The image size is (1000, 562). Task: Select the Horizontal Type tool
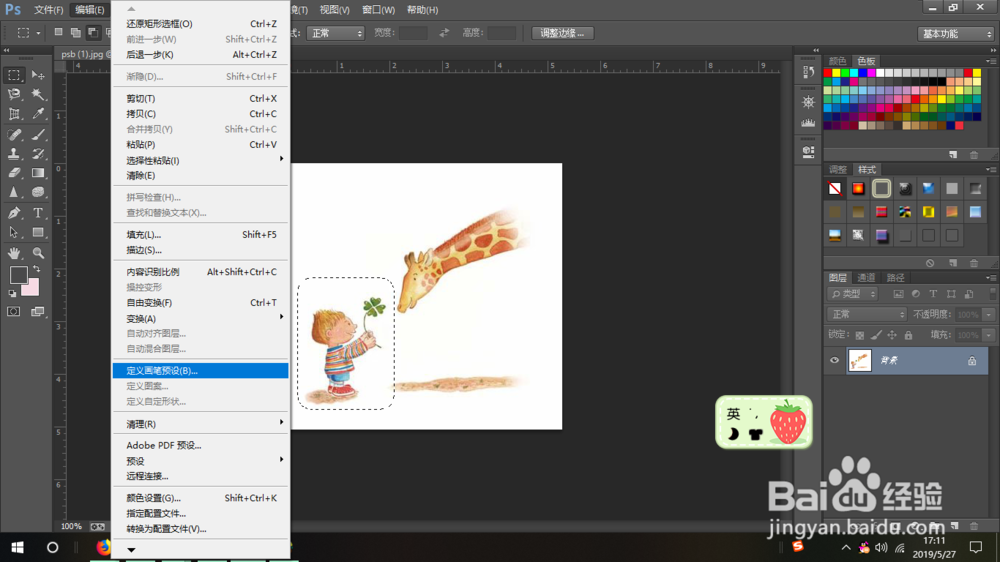coord(38,213)
